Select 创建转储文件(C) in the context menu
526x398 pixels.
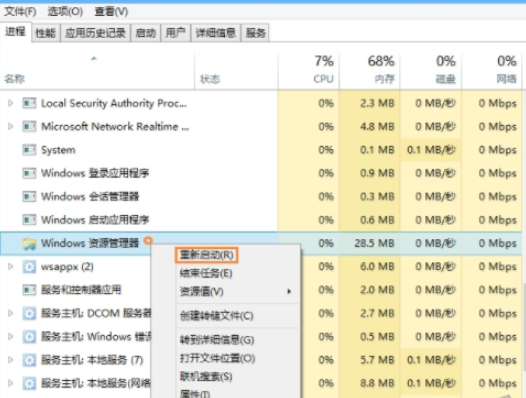(x=216, y=316)
